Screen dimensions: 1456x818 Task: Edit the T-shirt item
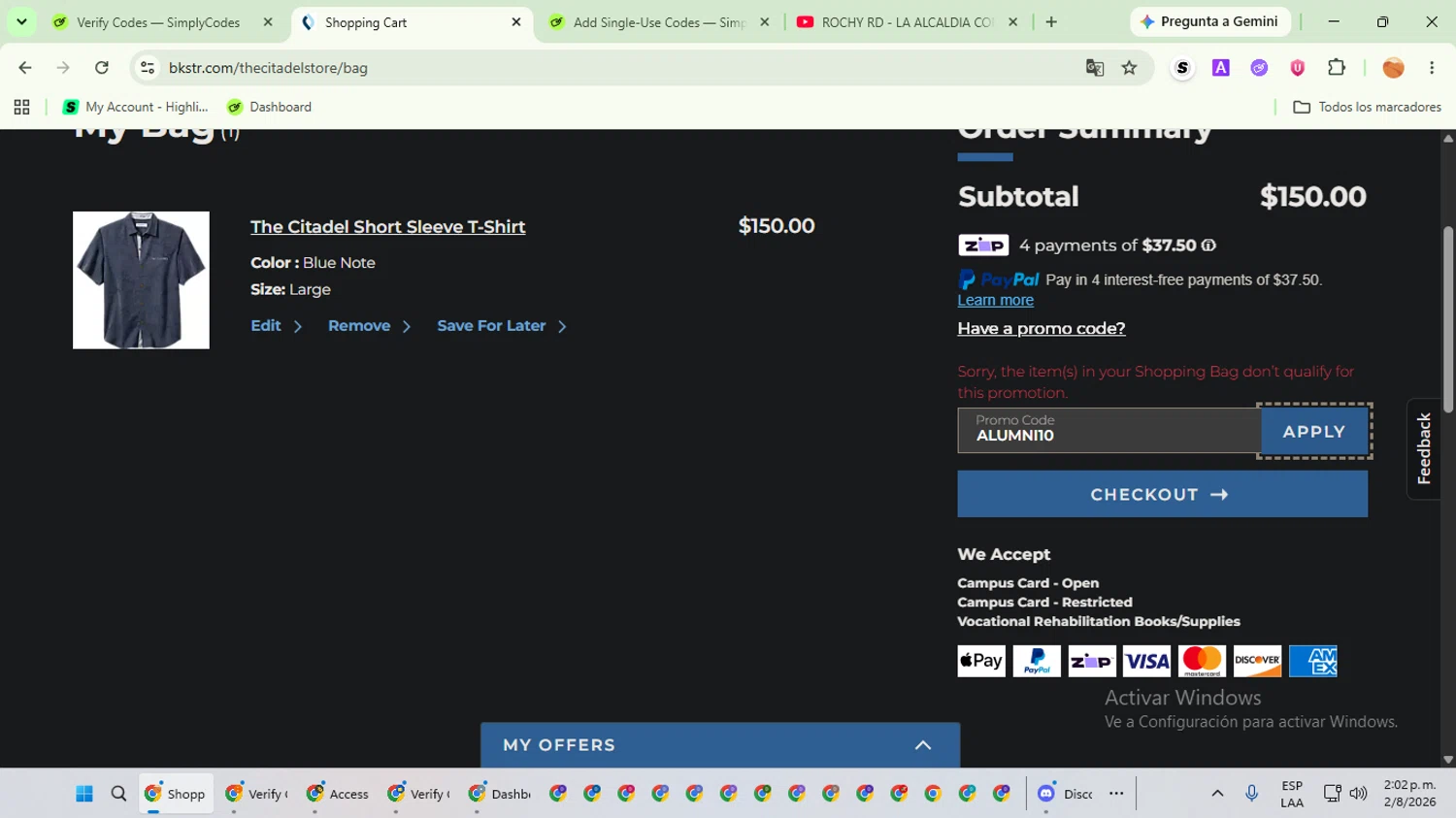coord(277,326)
